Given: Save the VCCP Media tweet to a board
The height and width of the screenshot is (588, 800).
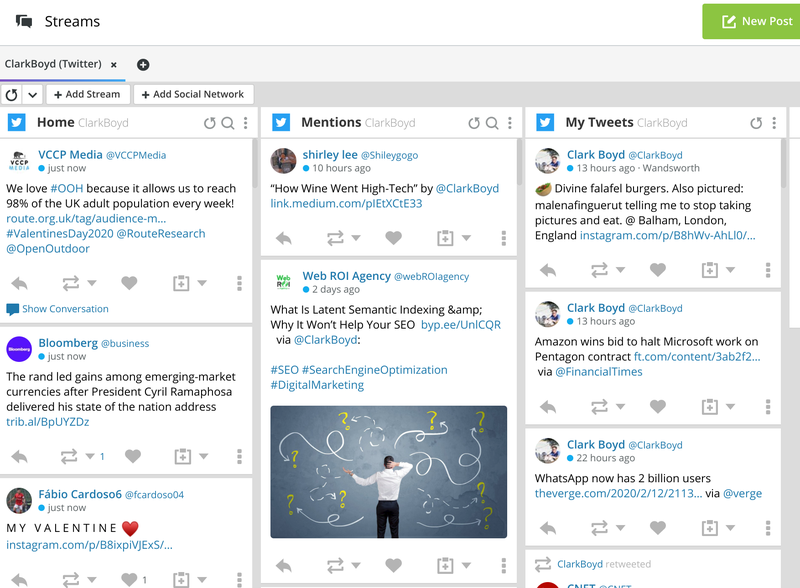Looking at the screenshot, I should point(181,283).
